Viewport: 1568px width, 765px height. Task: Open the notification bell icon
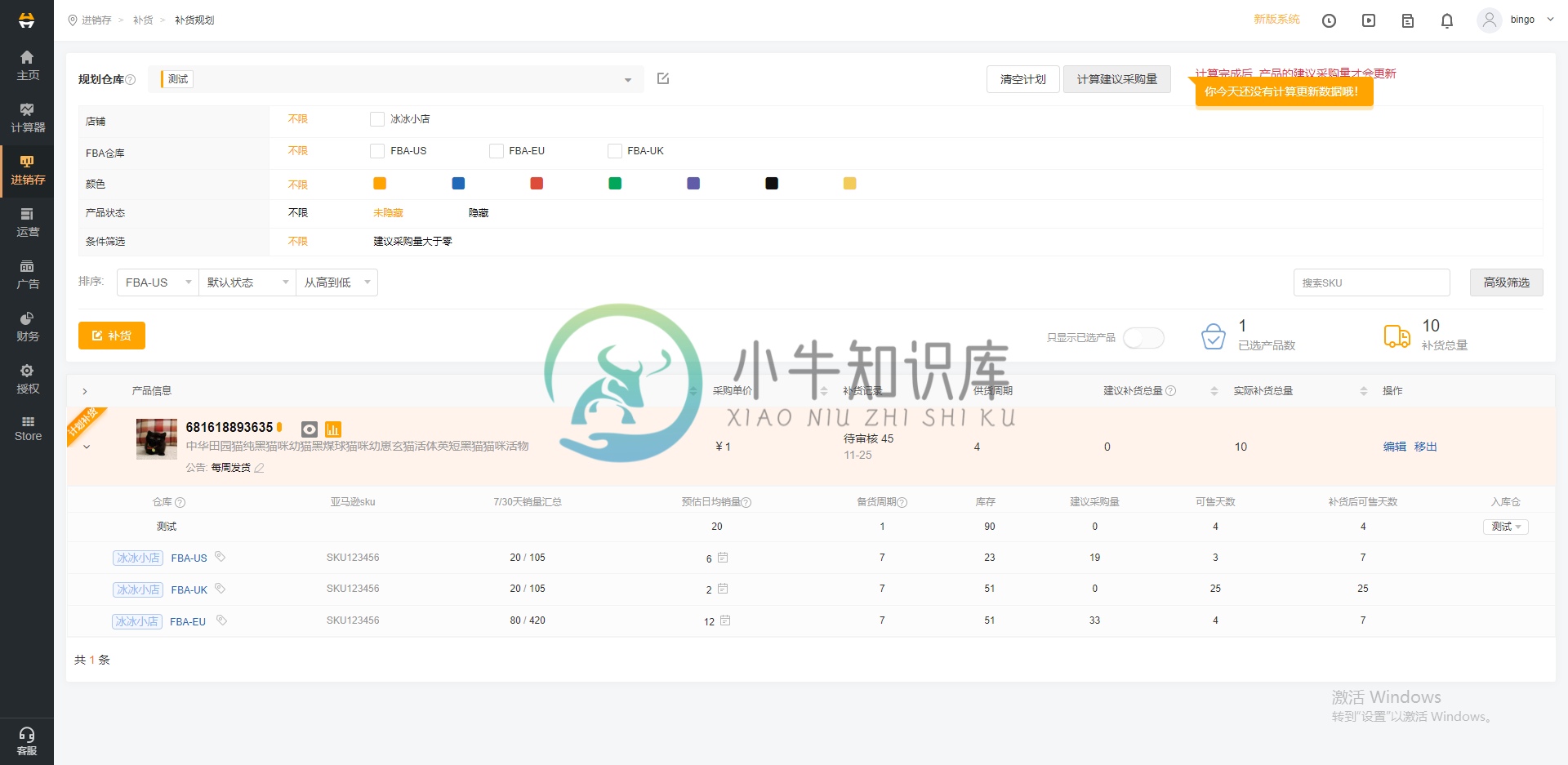point(1447,20)
